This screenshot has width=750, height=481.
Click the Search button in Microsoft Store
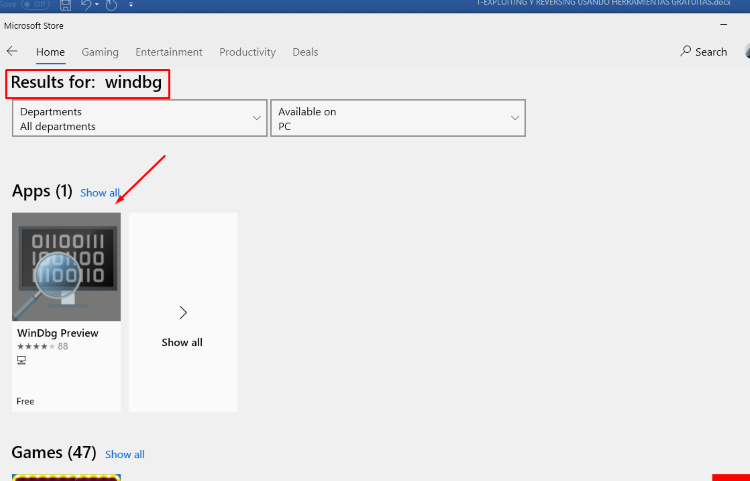pyautogui.click(x=704, y=52)
